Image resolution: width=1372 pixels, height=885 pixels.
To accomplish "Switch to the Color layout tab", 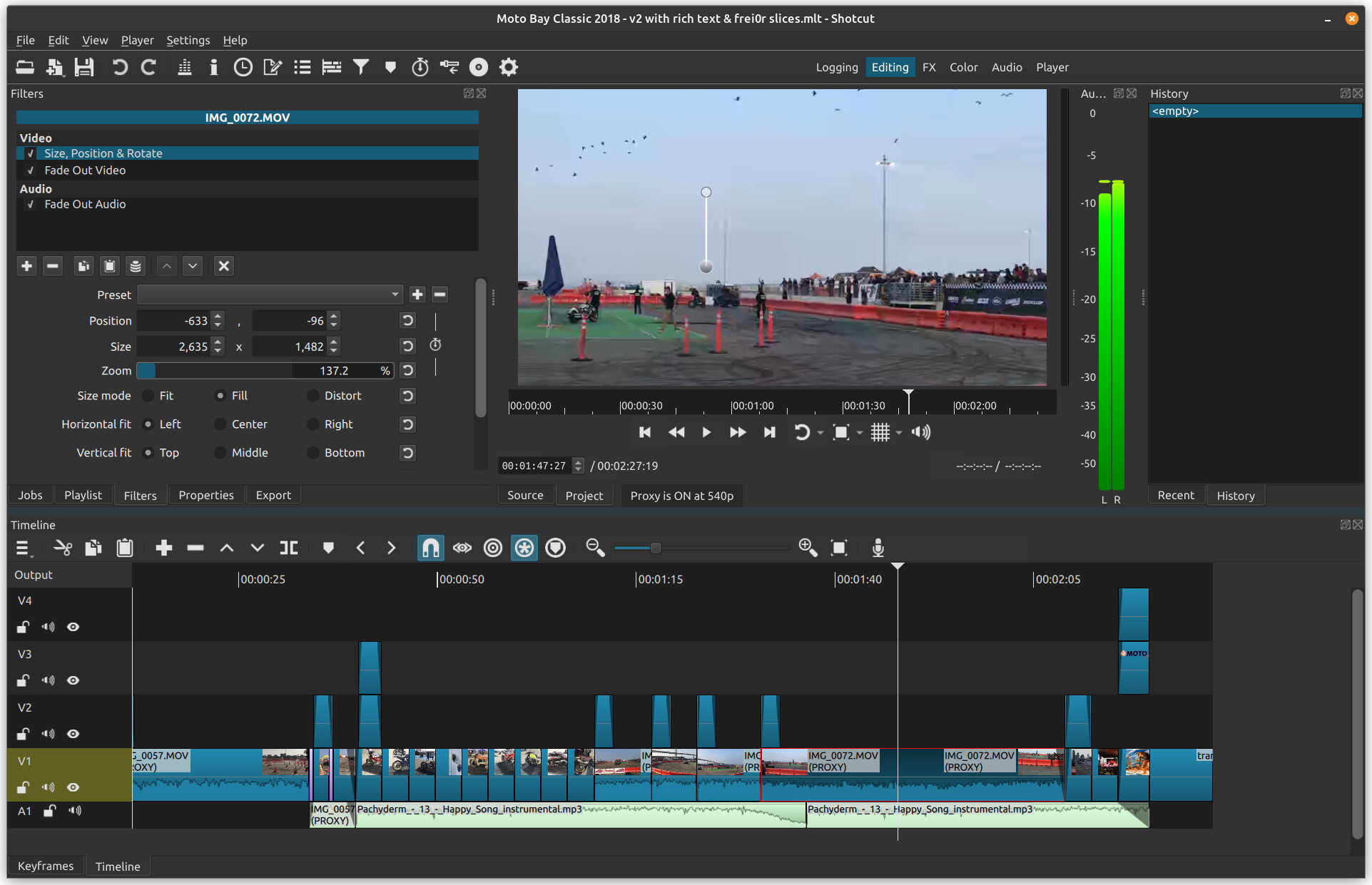I will [963, 66].
